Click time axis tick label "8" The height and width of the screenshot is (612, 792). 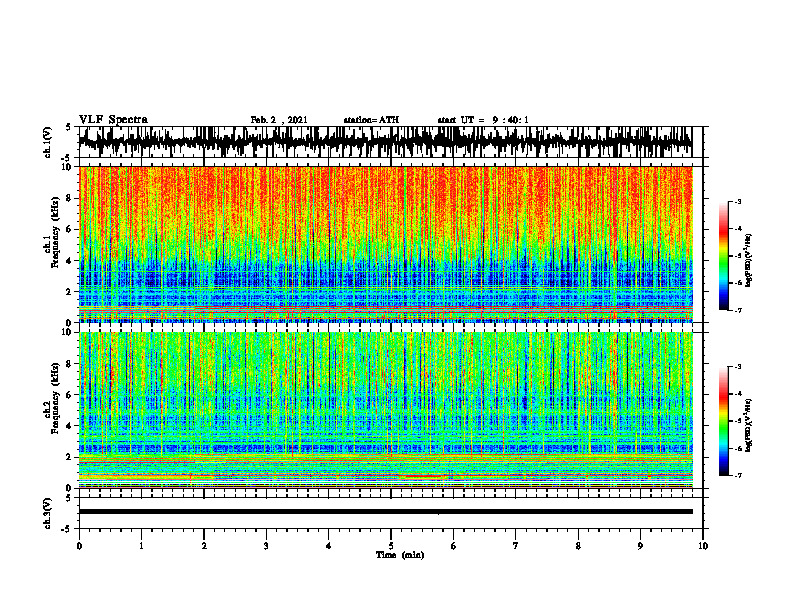pyautogui.click(x=578, y=546)
